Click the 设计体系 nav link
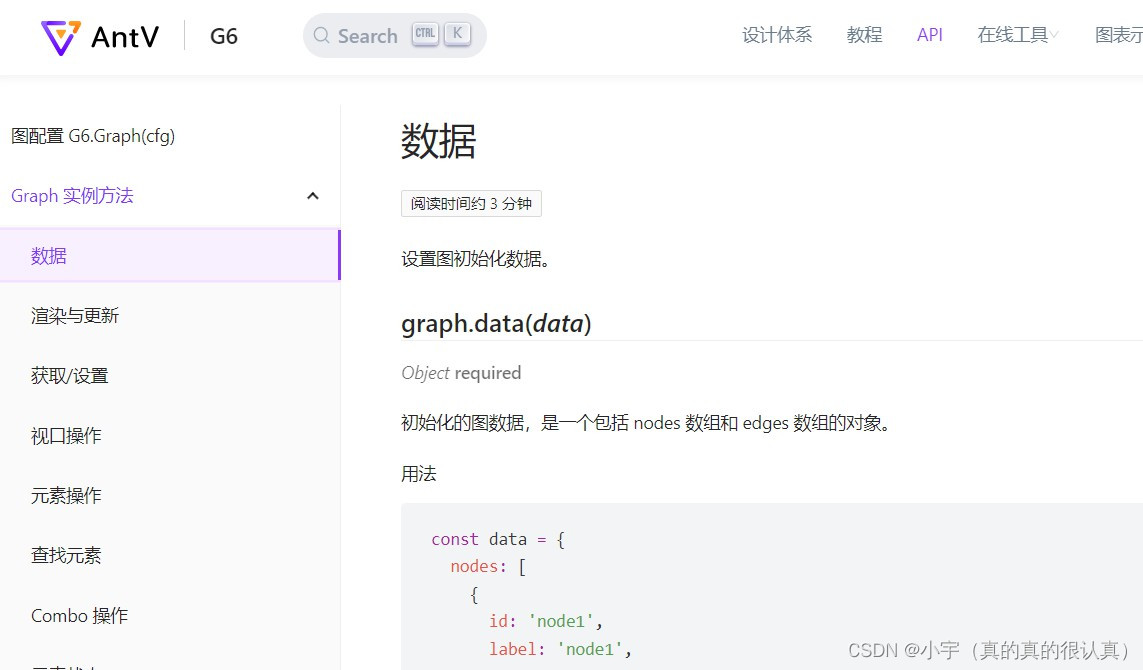This screenshot has height=670, width=1143. [777, 34]
